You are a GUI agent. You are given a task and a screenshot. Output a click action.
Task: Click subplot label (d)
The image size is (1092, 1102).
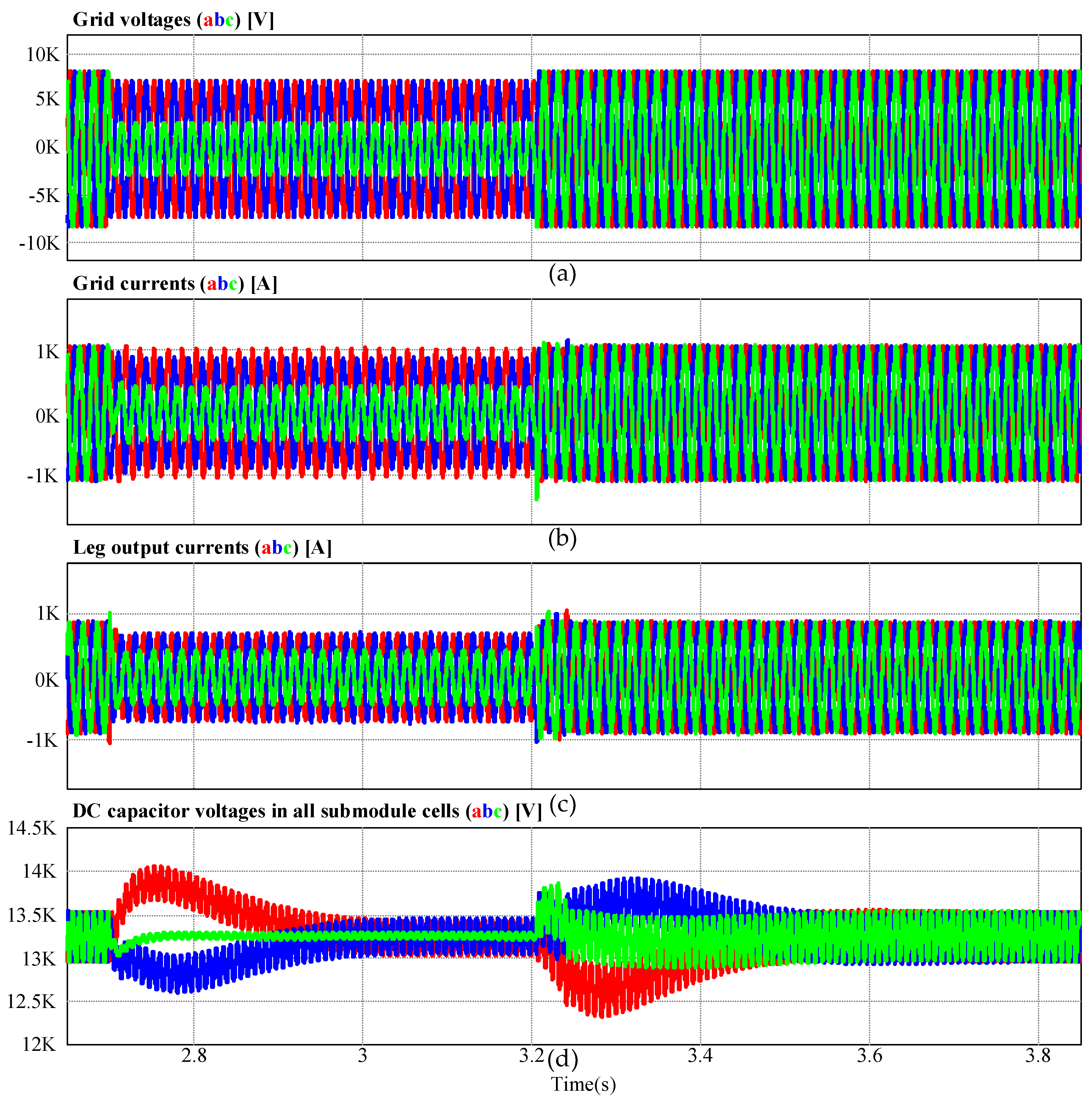point(562,1059)
